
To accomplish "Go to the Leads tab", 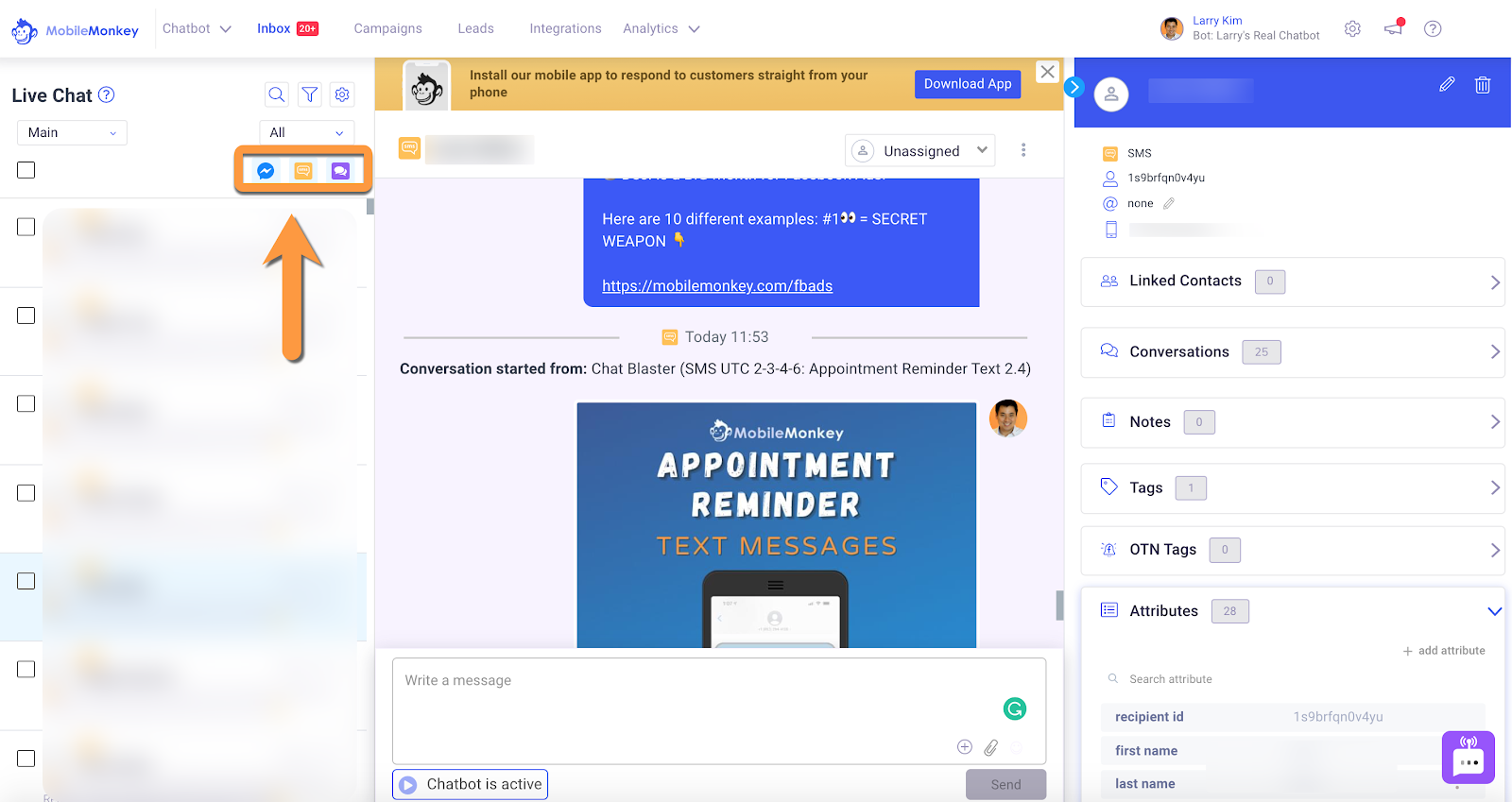I will (475, 28).
